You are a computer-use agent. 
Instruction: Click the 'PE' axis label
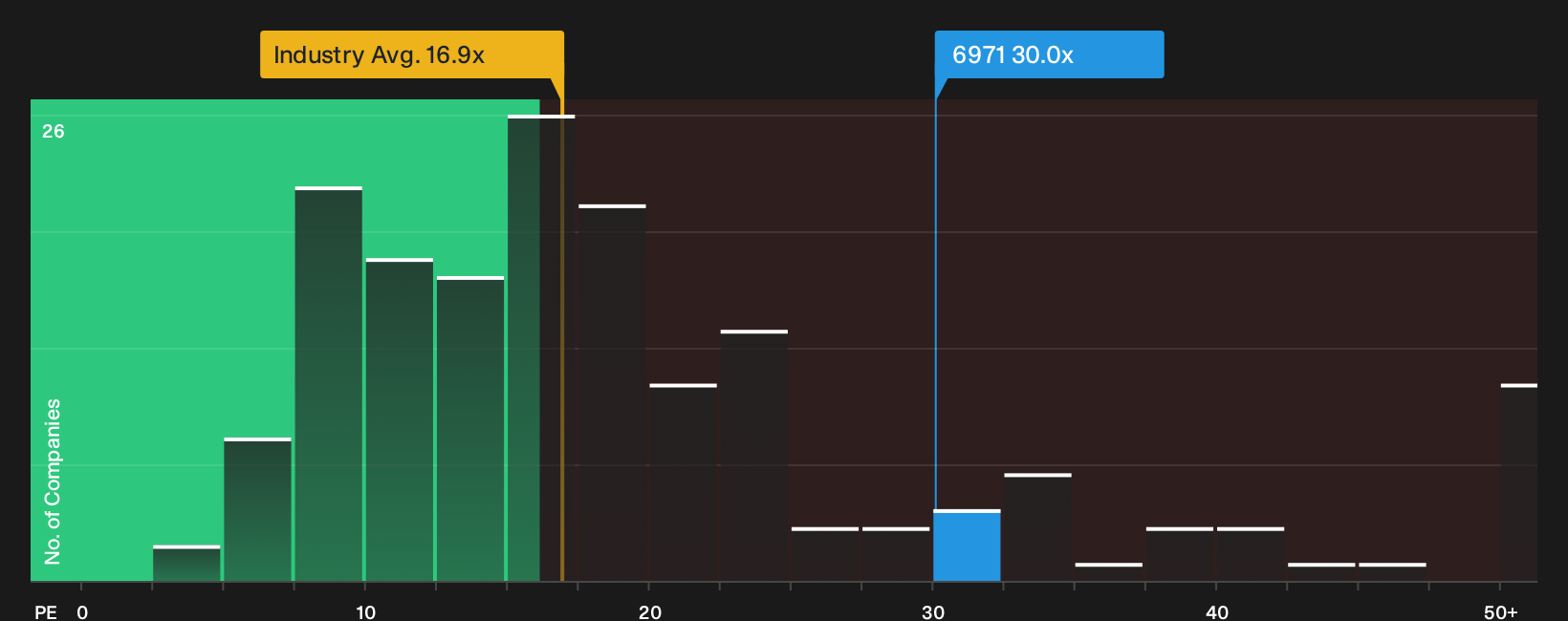46,612
